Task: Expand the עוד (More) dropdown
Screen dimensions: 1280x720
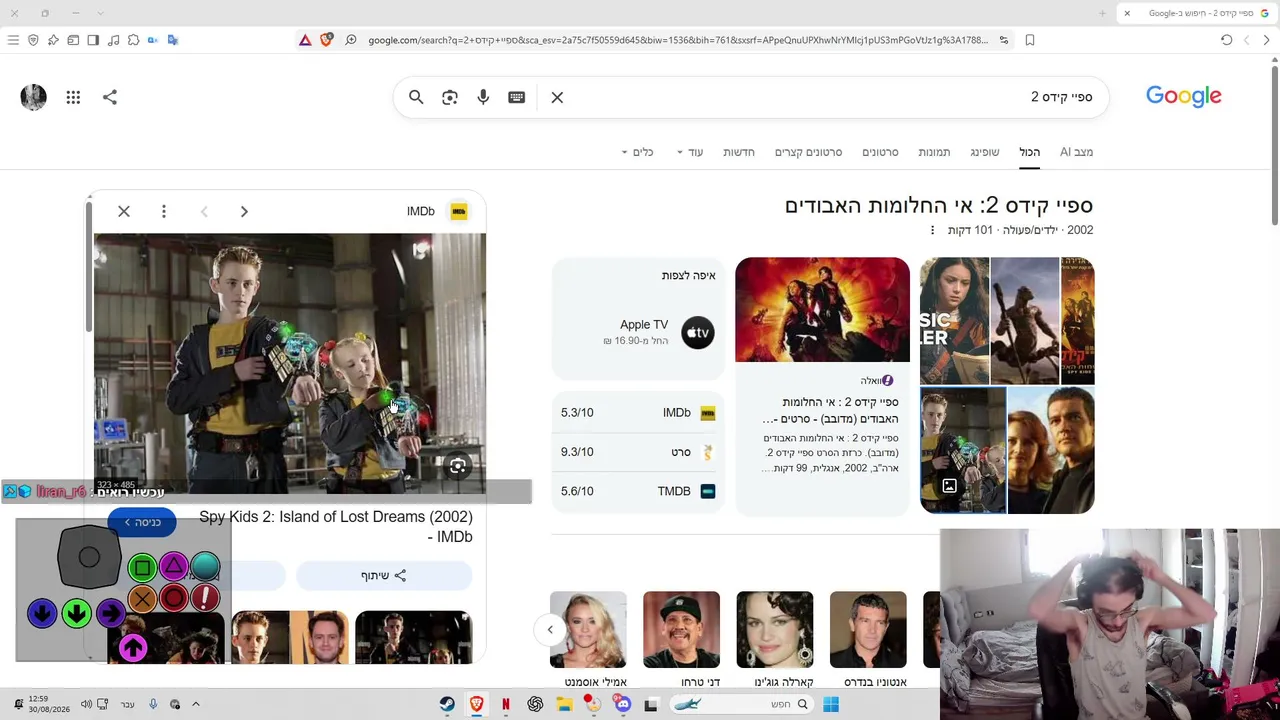Action: tap(690, 152)
